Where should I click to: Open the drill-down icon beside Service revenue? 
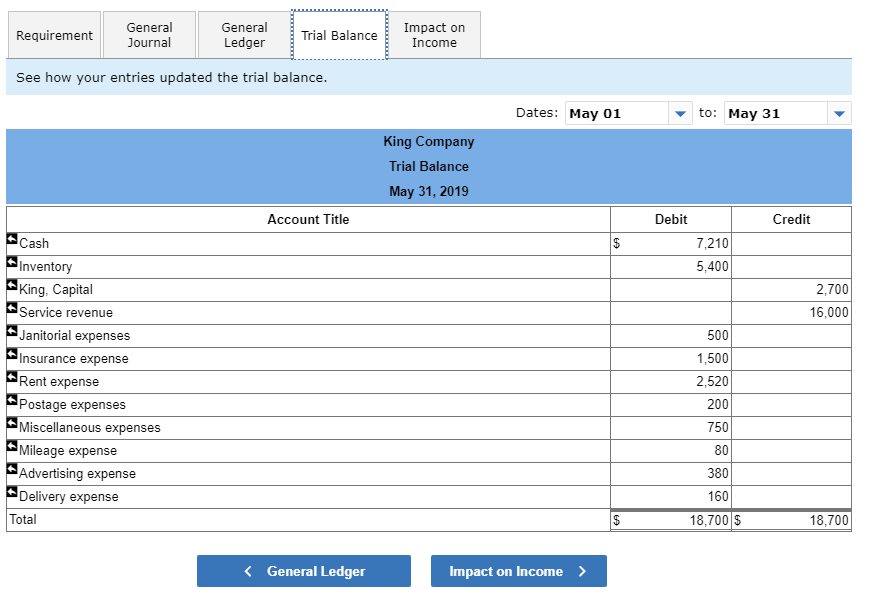coord(12,307)
